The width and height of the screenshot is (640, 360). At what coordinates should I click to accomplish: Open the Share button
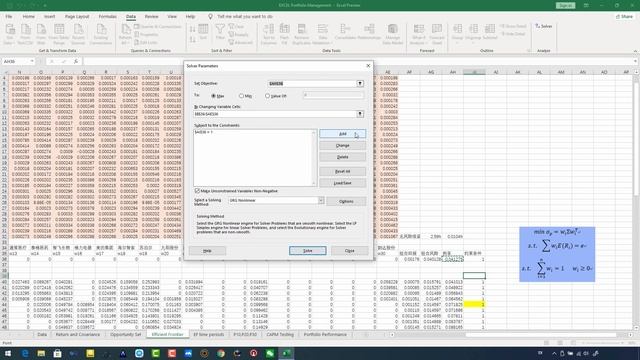[x=624, y=17]
